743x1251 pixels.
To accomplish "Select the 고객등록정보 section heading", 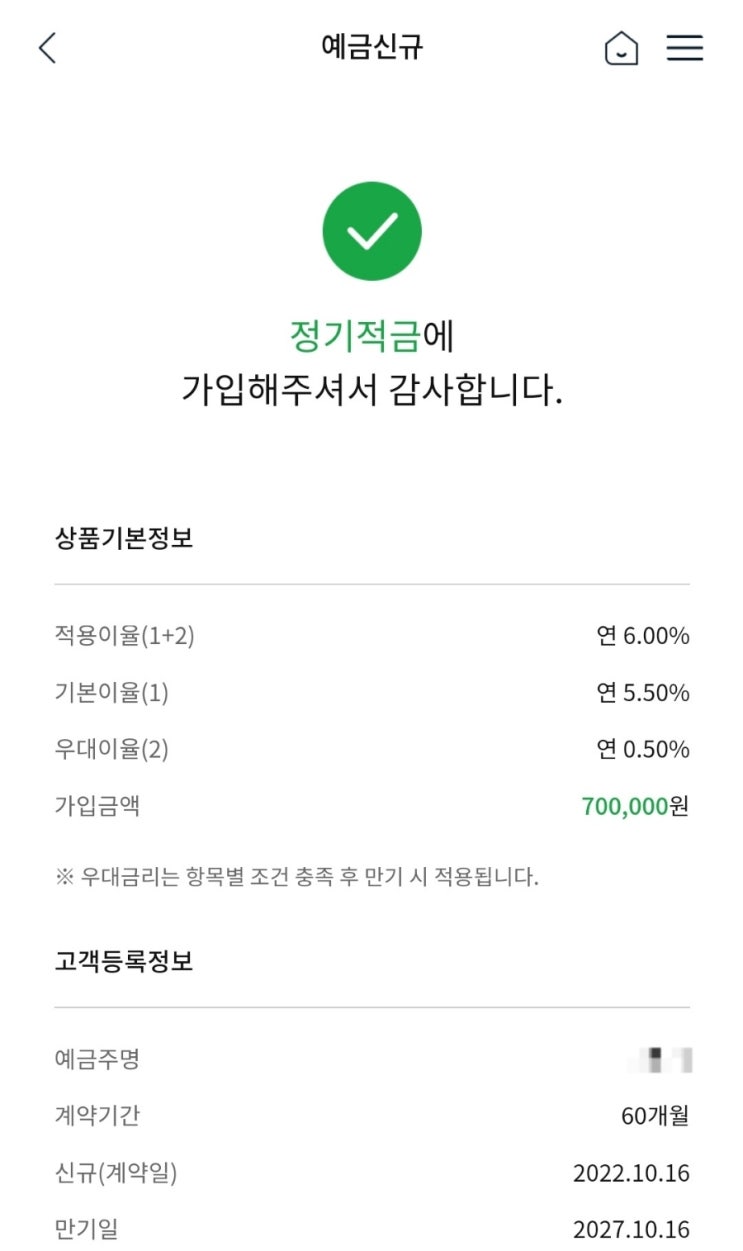I will pos(124,961).
